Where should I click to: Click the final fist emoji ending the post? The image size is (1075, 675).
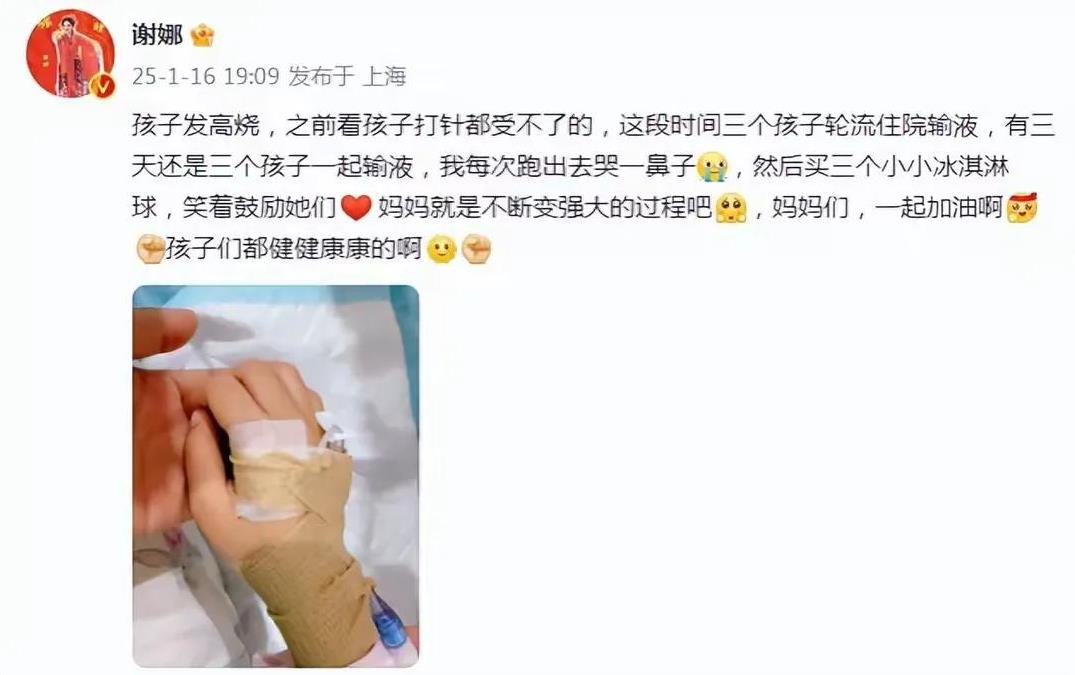point(476,249)
